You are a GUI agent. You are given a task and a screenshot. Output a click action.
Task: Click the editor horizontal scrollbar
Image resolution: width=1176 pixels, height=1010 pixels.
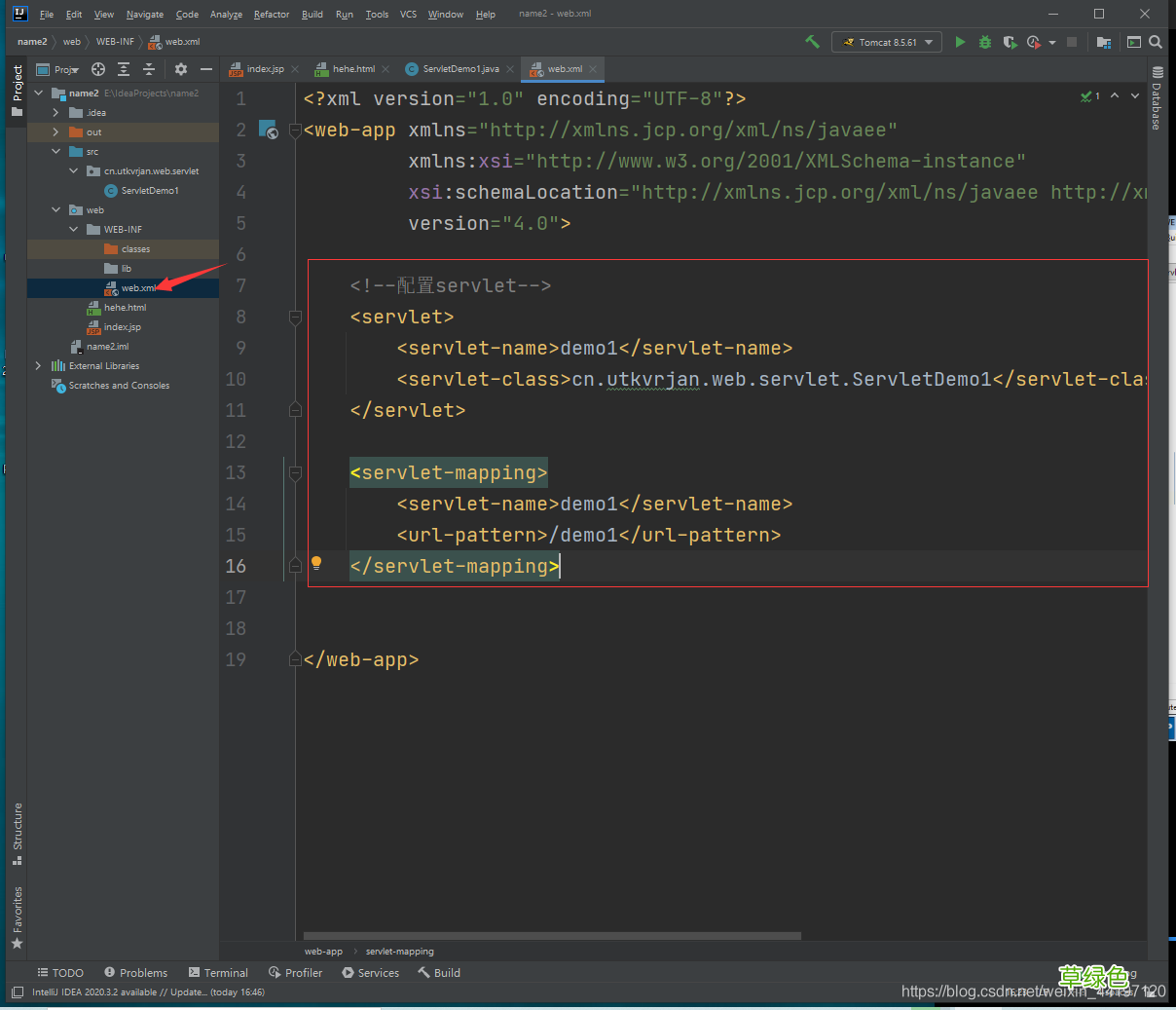click(552, 936)
